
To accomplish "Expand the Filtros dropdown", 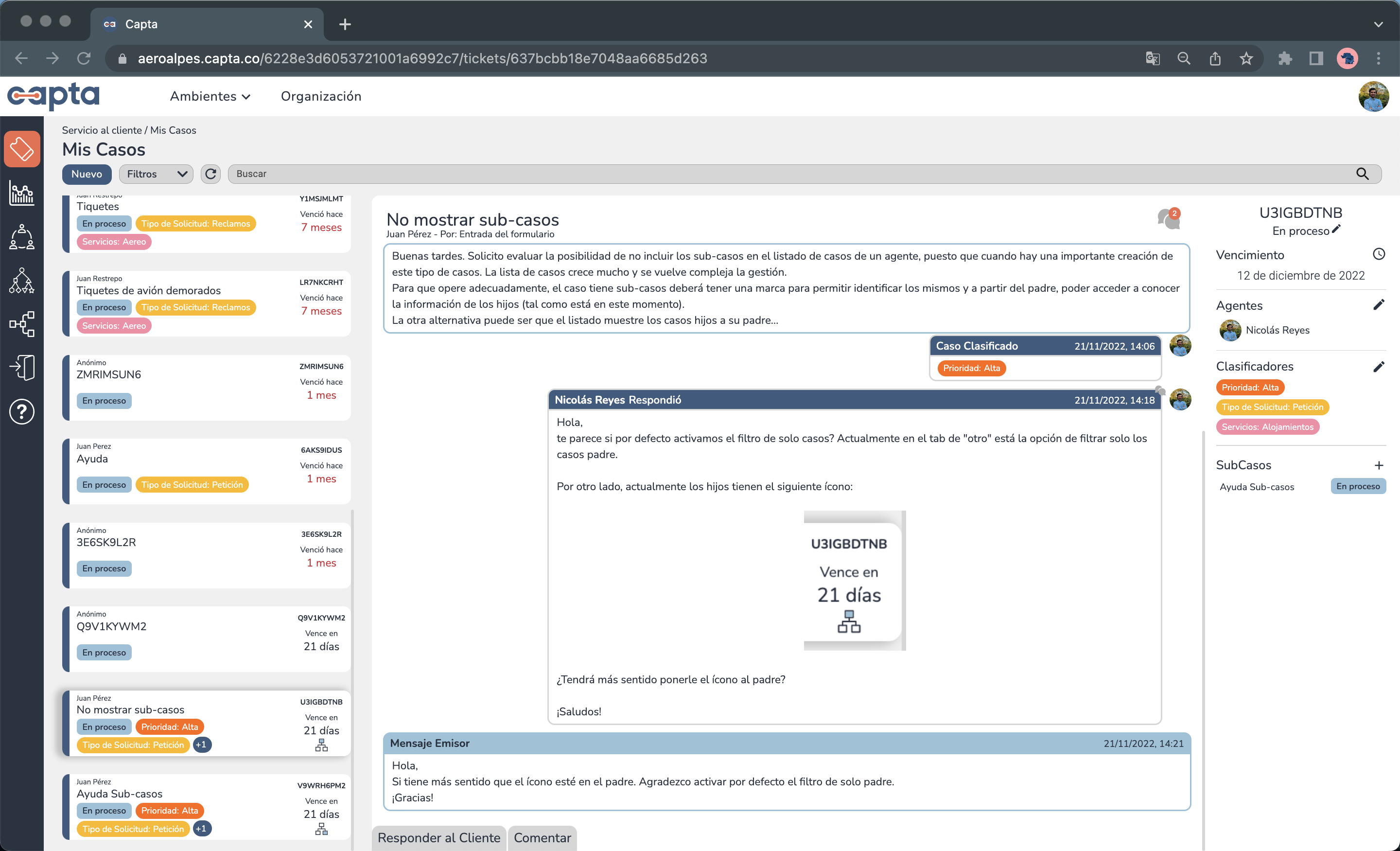I will click(x=156, y=174).
